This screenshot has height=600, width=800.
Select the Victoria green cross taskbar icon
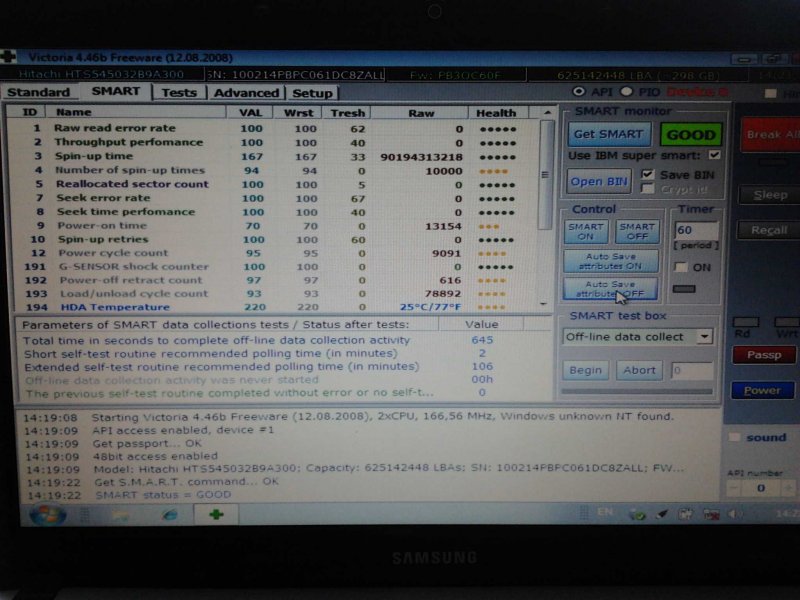pos(216,515)
